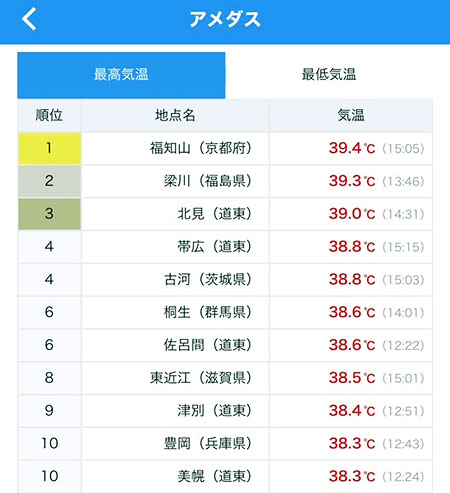Click the 39.4℃ temperature value
The width and height of the screenshot is (450, 493).
click(352, 148)
